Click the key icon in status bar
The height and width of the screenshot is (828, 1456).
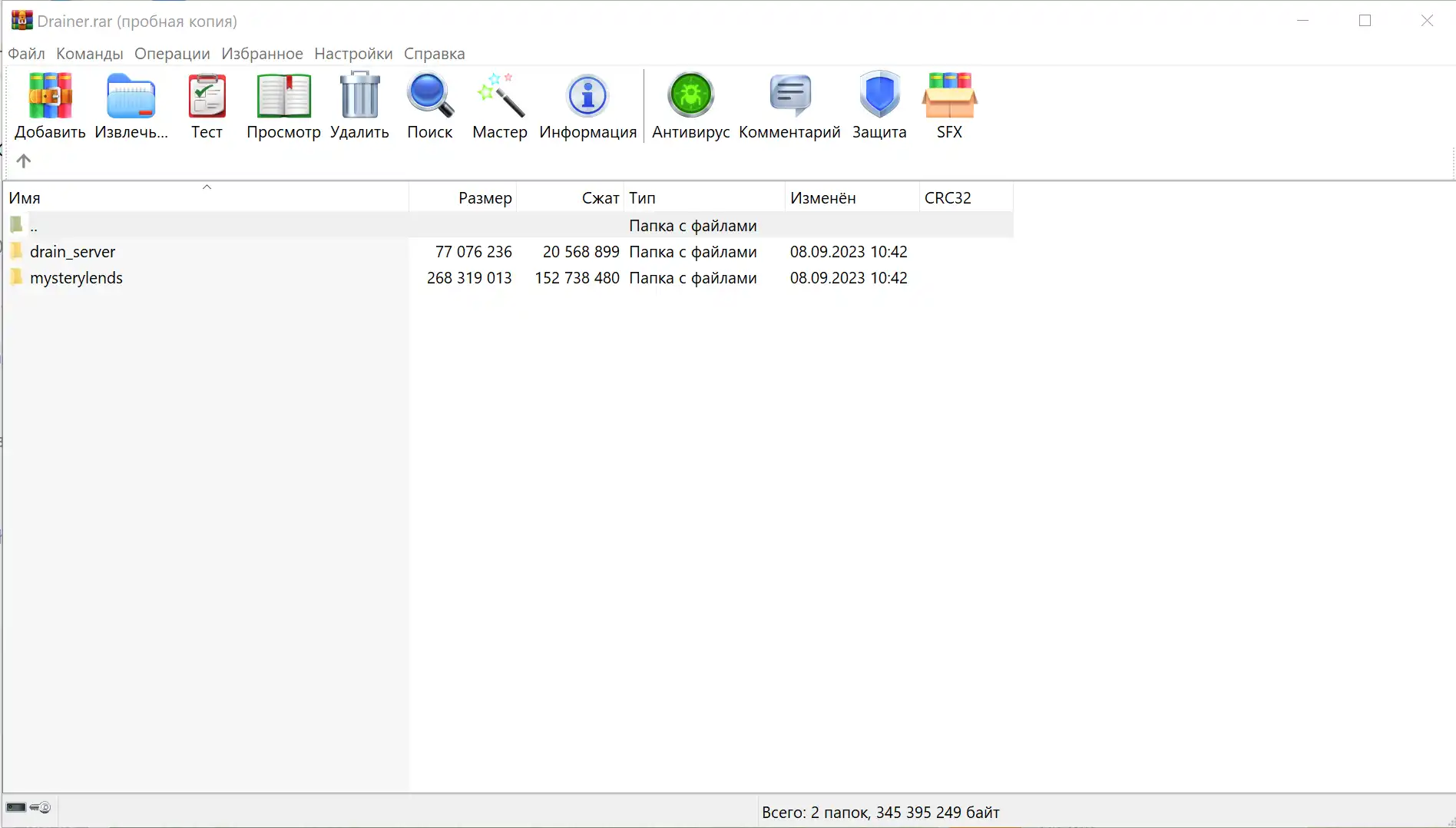[x=40, y=807]
